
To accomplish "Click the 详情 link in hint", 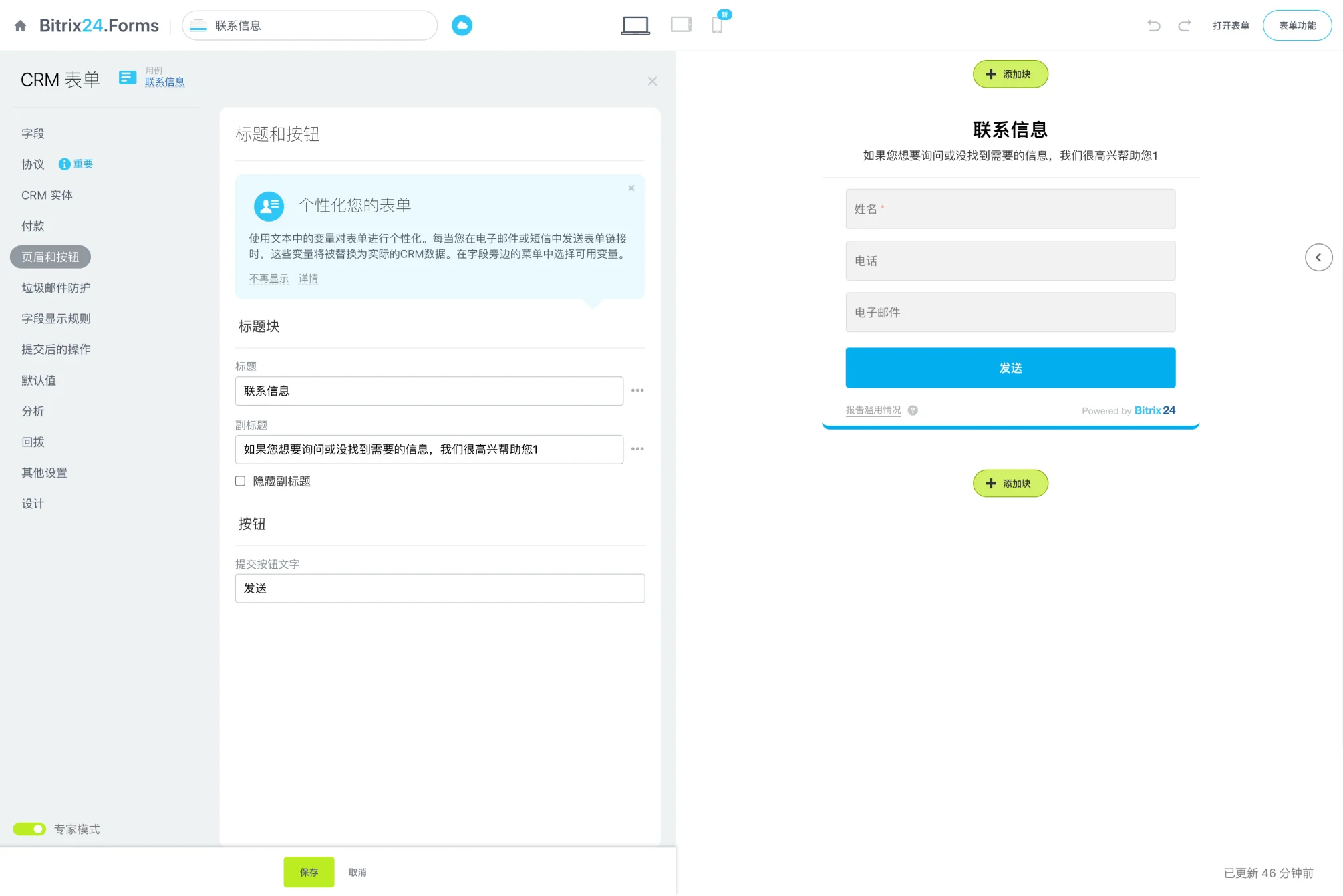I will (308, 279).
